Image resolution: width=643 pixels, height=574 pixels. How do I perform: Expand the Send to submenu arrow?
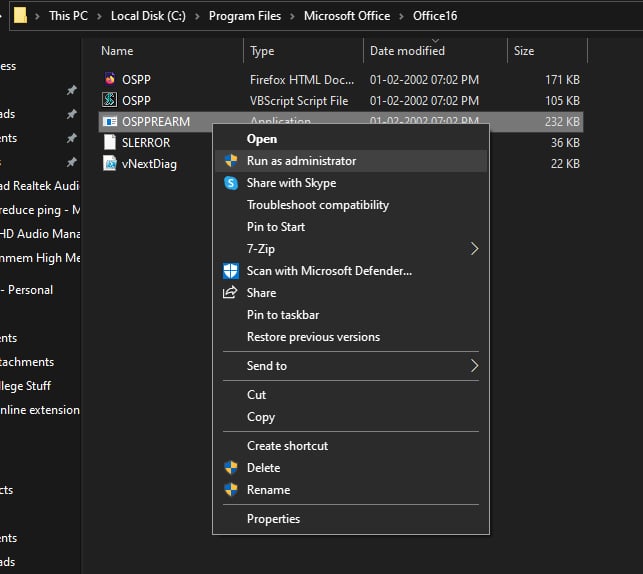pos(474,366)
